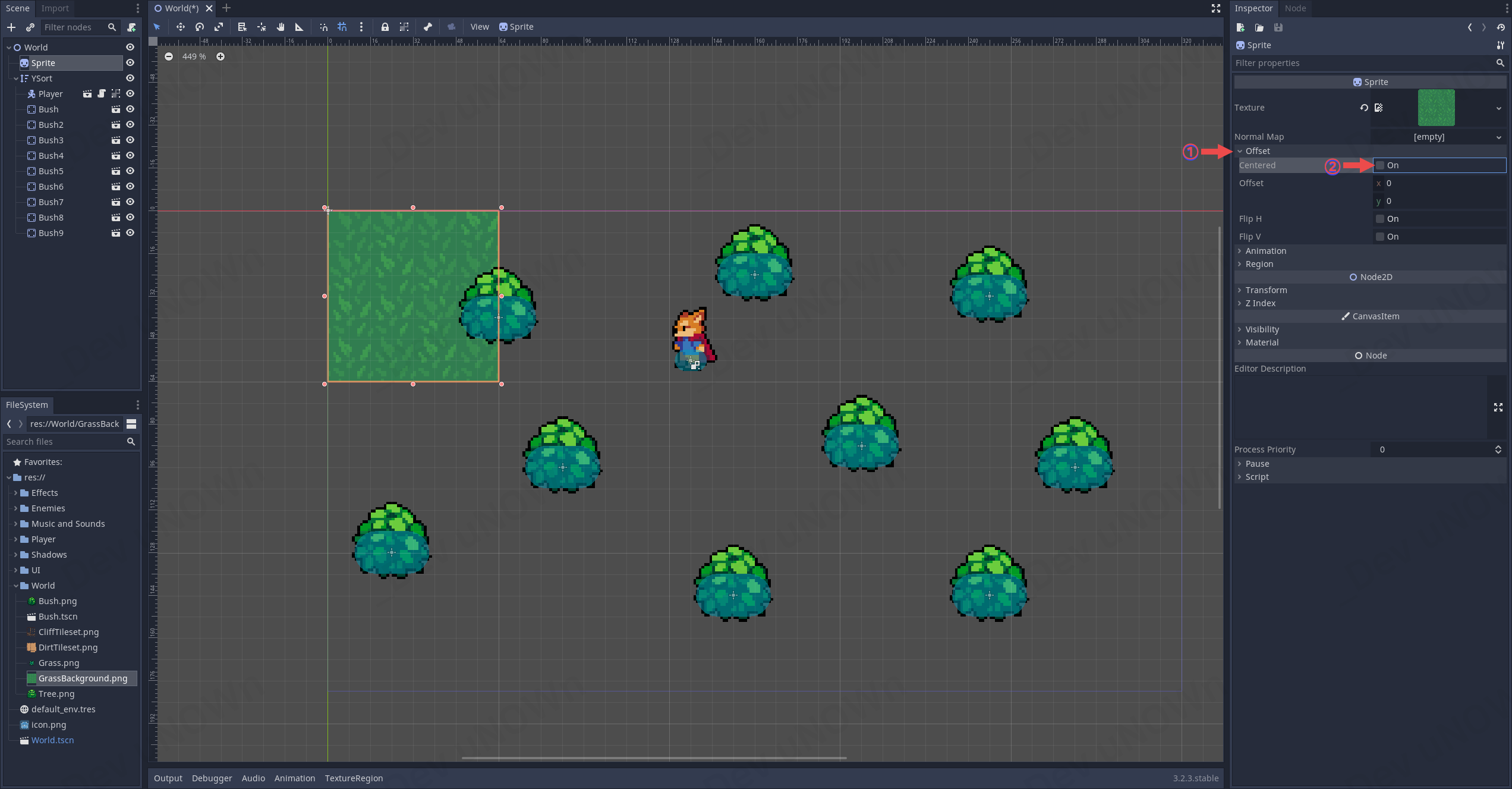Open the Import tab
The width and height of the screenshot is (1512, 789).
[x=55, y=8]
